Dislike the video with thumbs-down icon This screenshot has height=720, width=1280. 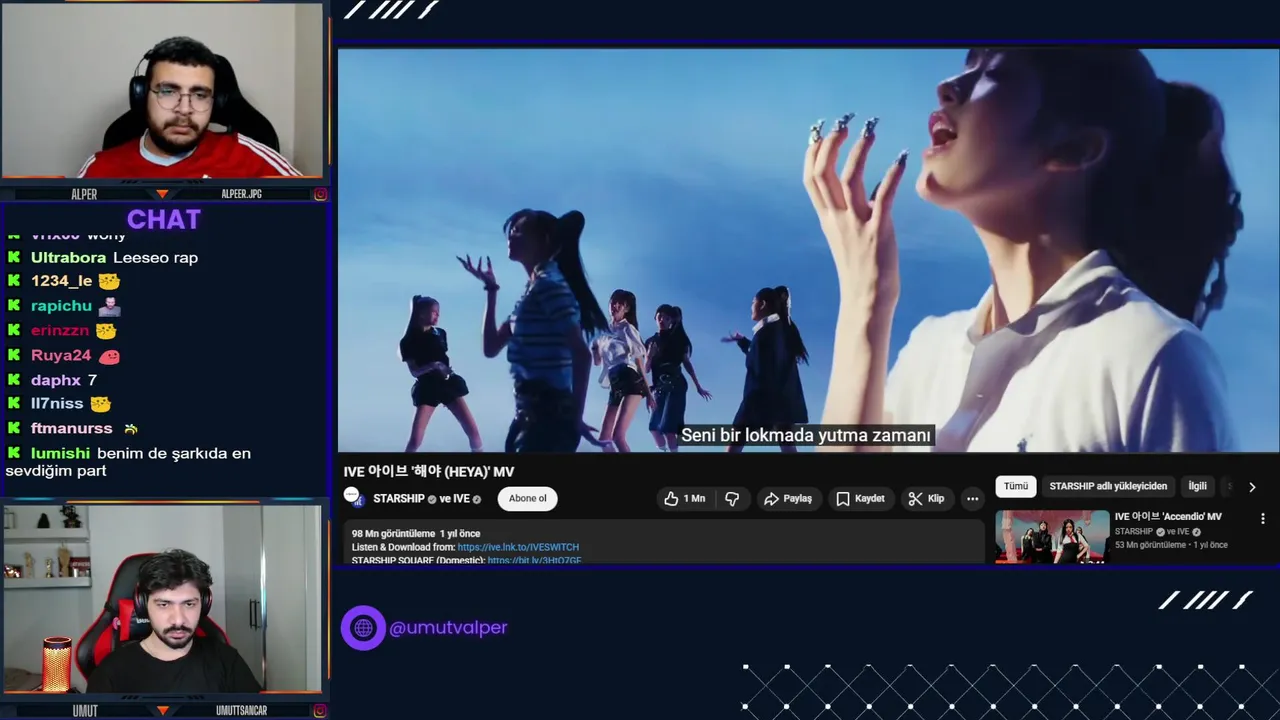732,498
